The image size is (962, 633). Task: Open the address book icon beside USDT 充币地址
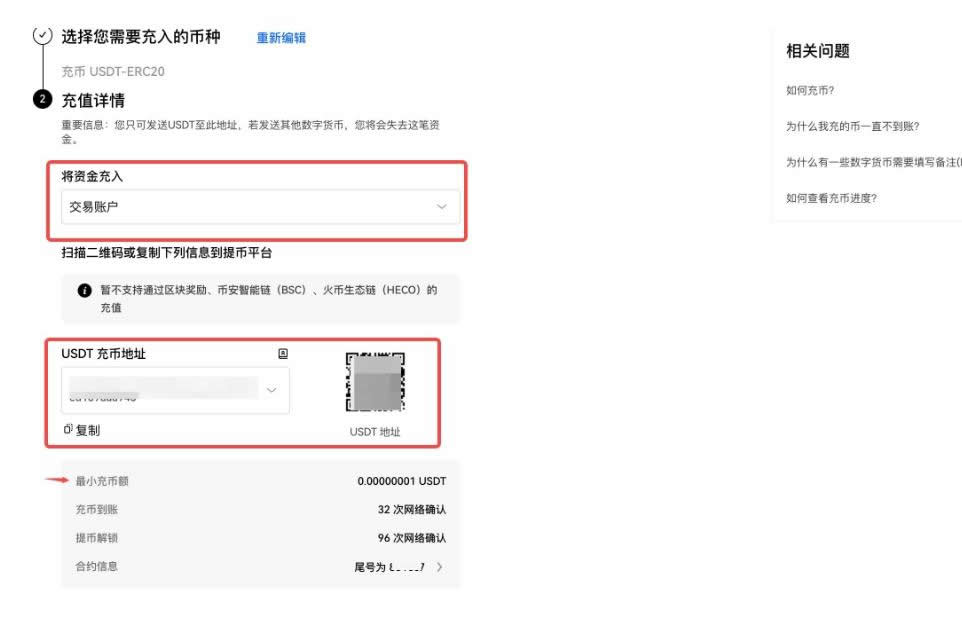283,354
